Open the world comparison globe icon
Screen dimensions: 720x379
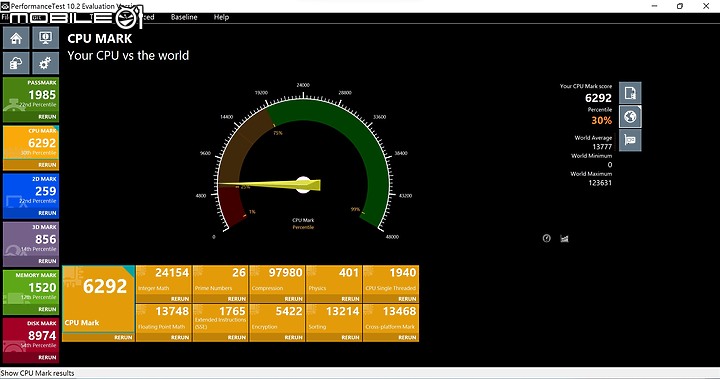630,117
